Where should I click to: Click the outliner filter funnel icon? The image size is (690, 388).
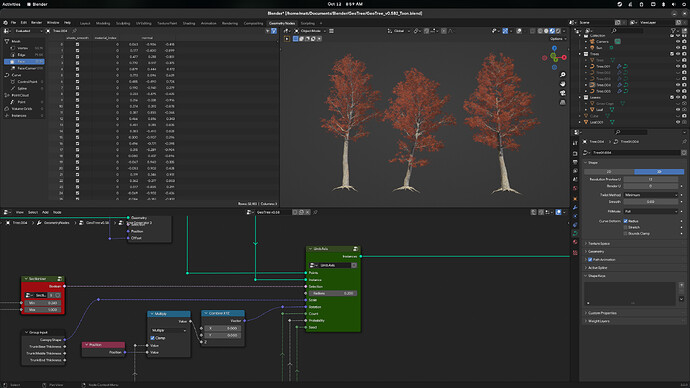(x=673, y=31)
